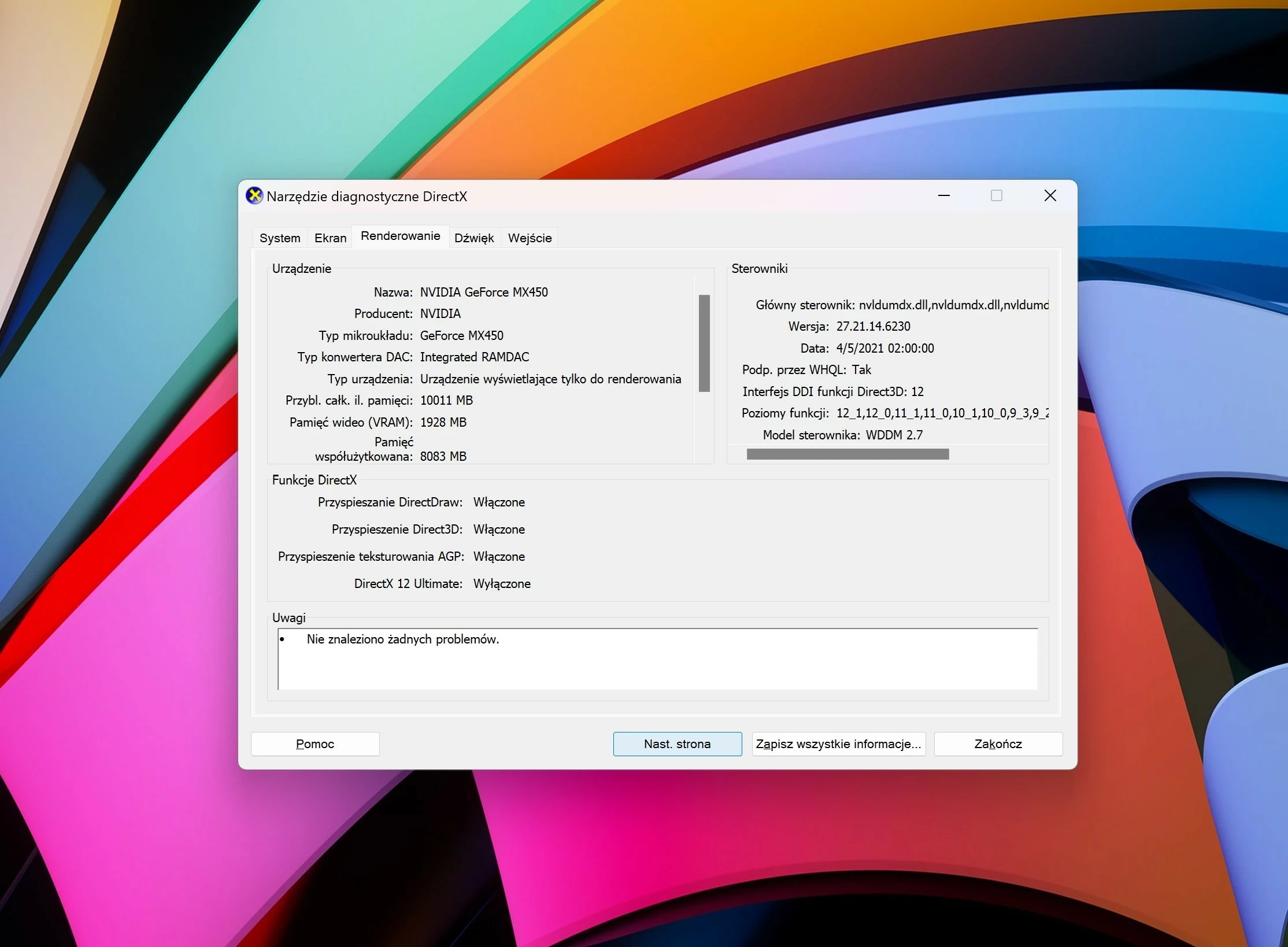Screen dimensions: 1288x947
Task: Click the Integrated RAMDAC value
Action: click(475, 357)
